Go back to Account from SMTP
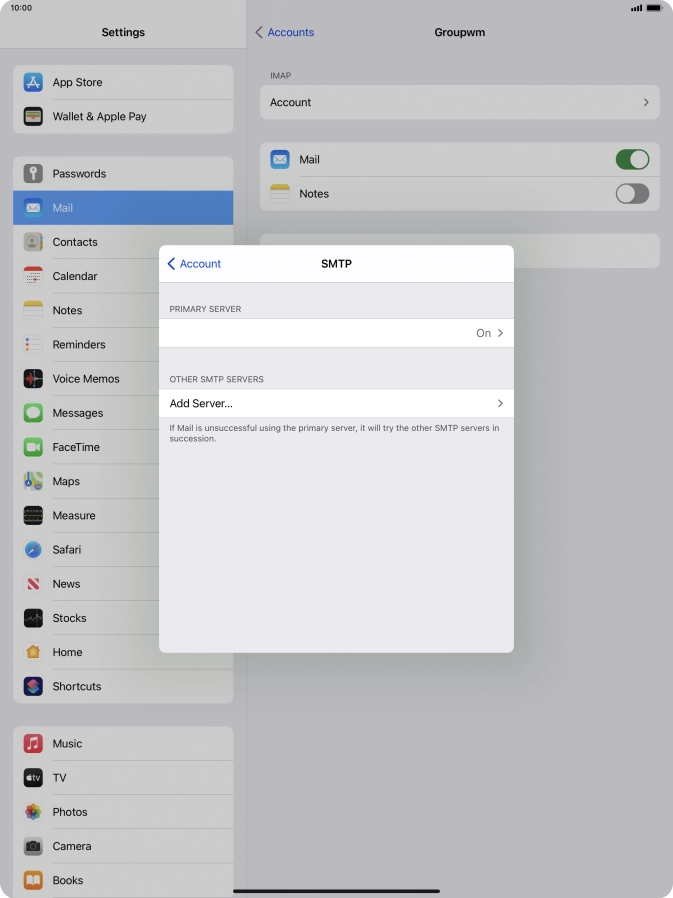 194,264
